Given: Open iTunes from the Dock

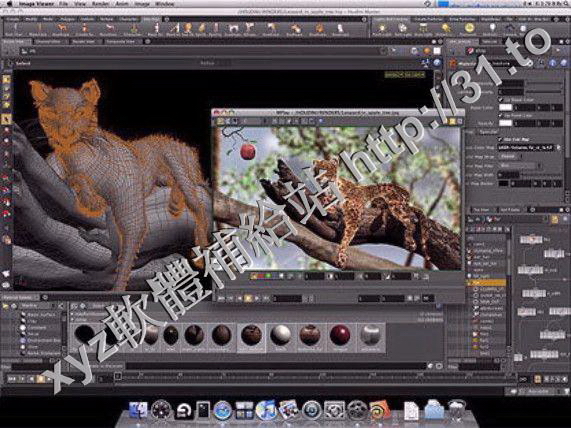Looking at the screenshot, I should pyautogui.click(x=266, y=410).
